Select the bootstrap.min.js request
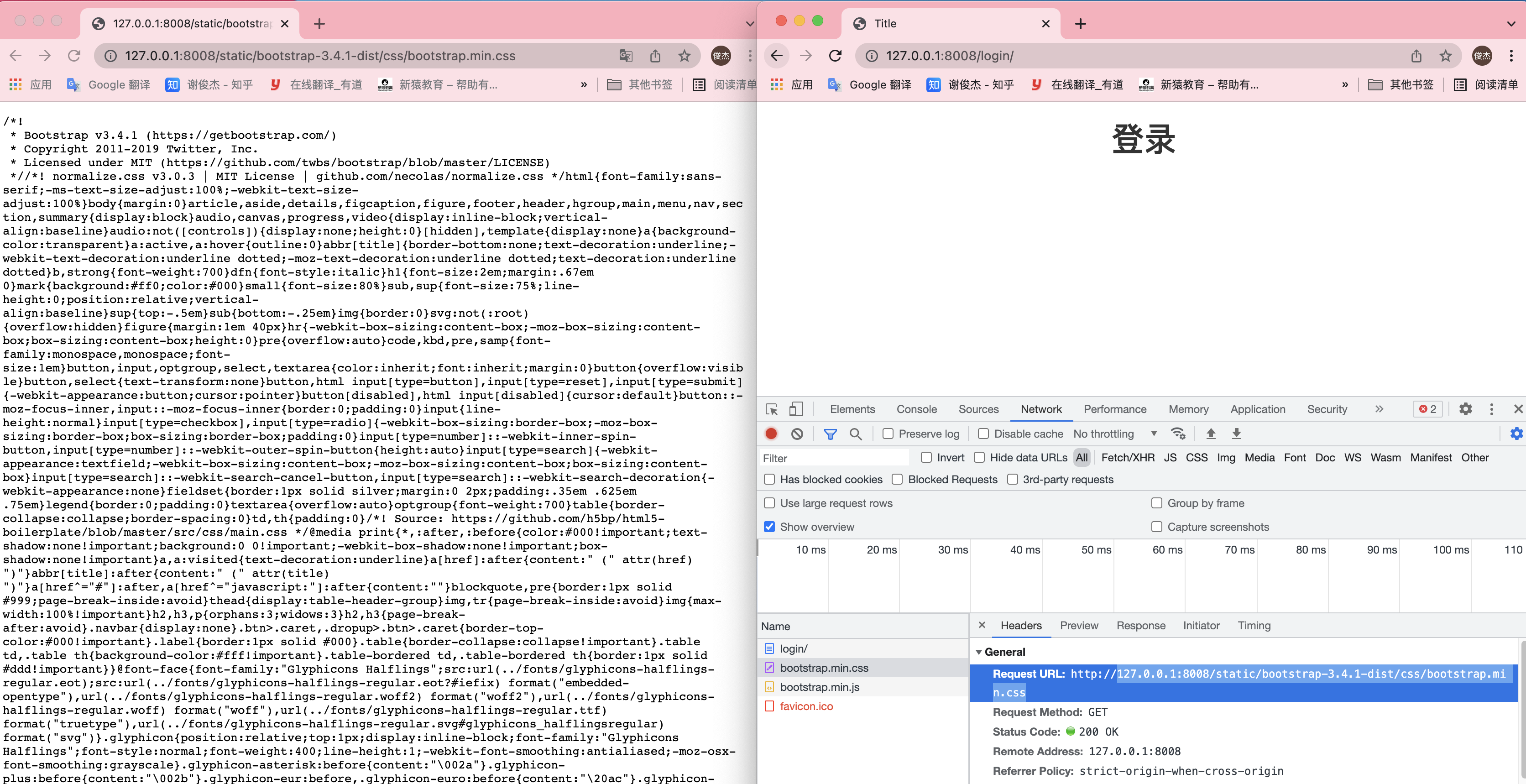1526x784 pixels. tap(819, 687)
